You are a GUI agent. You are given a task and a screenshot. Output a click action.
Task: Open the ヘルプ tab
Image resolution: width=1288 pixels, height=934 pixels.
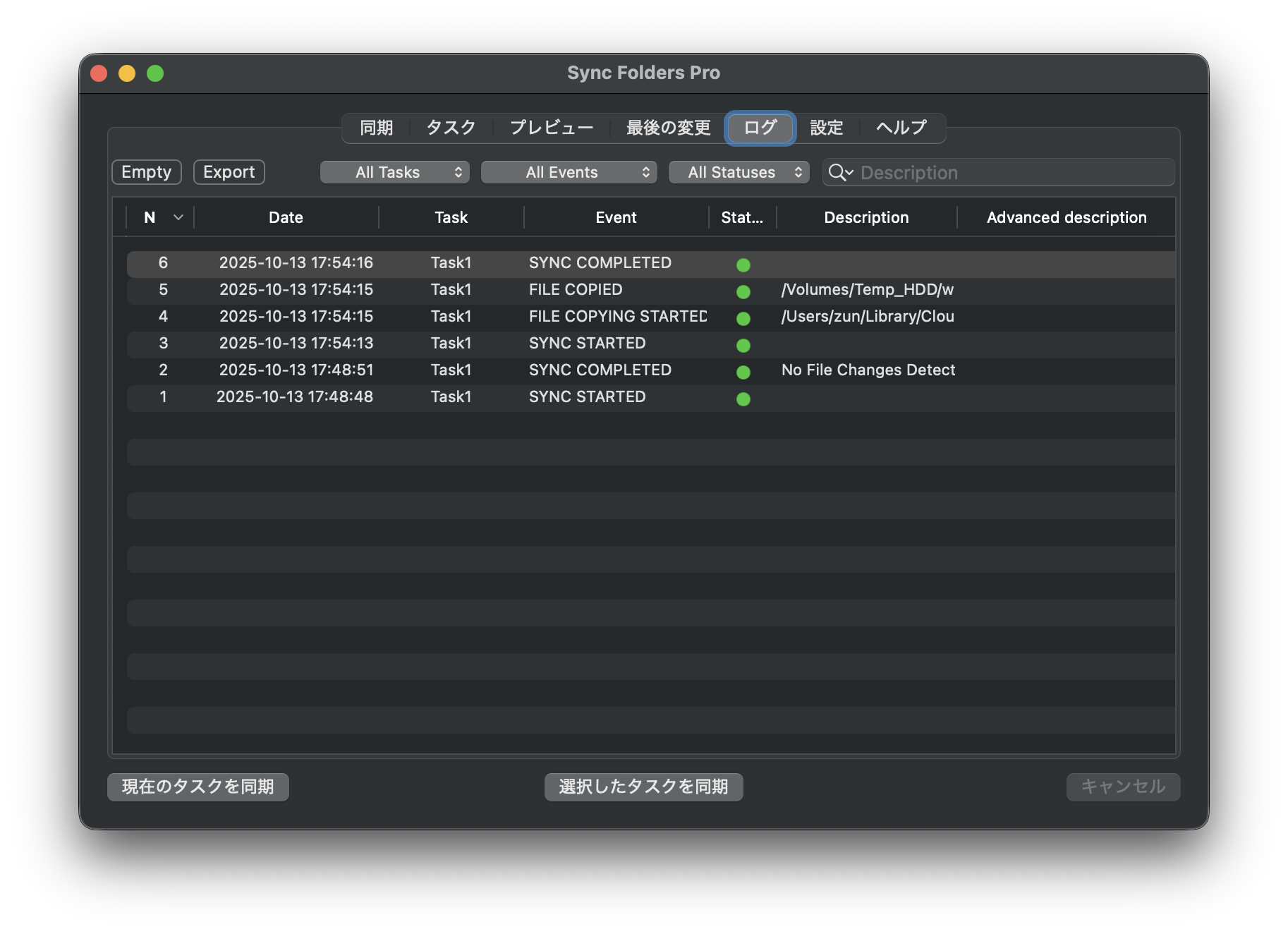[x=901, y=128]
